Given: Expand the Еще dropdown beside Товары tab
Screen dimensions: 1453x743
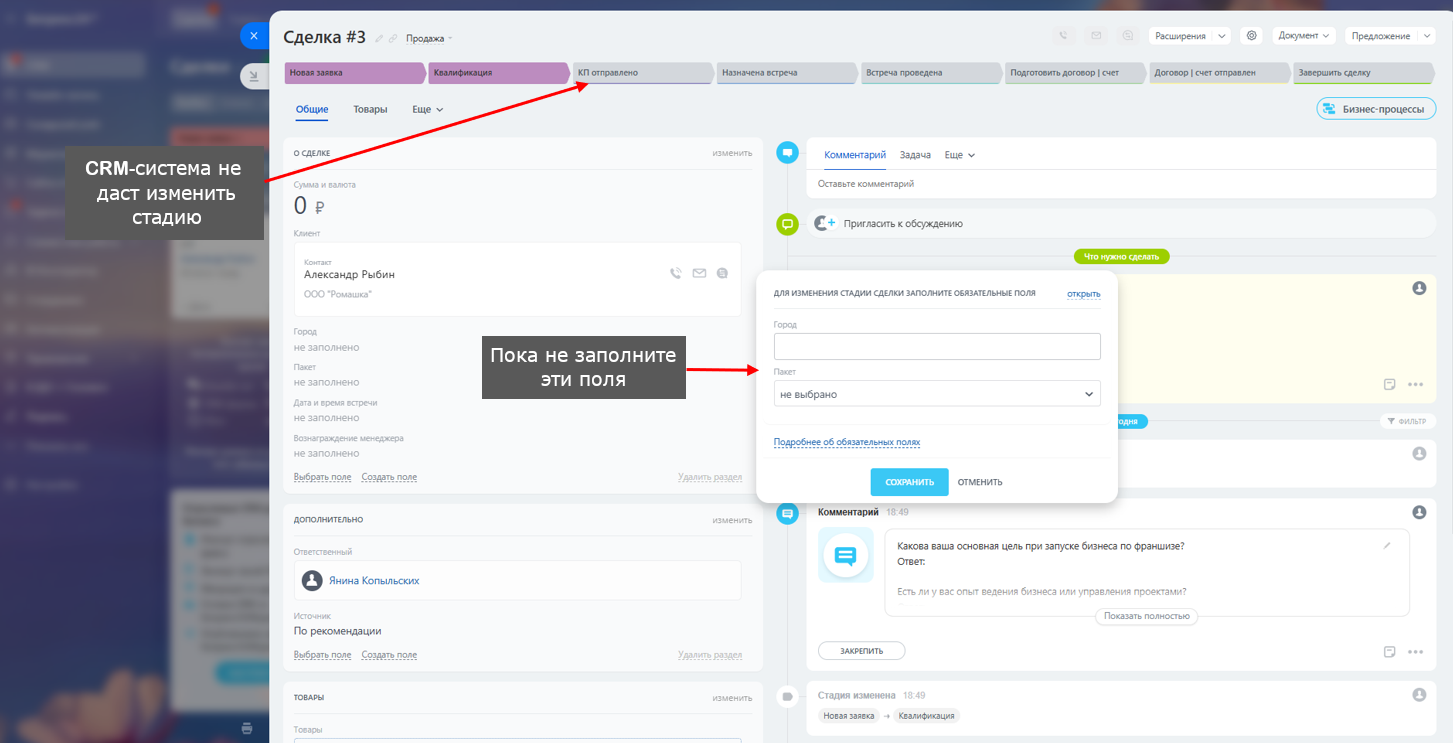Looking at the screenshot, I should [x=427, y=109].
